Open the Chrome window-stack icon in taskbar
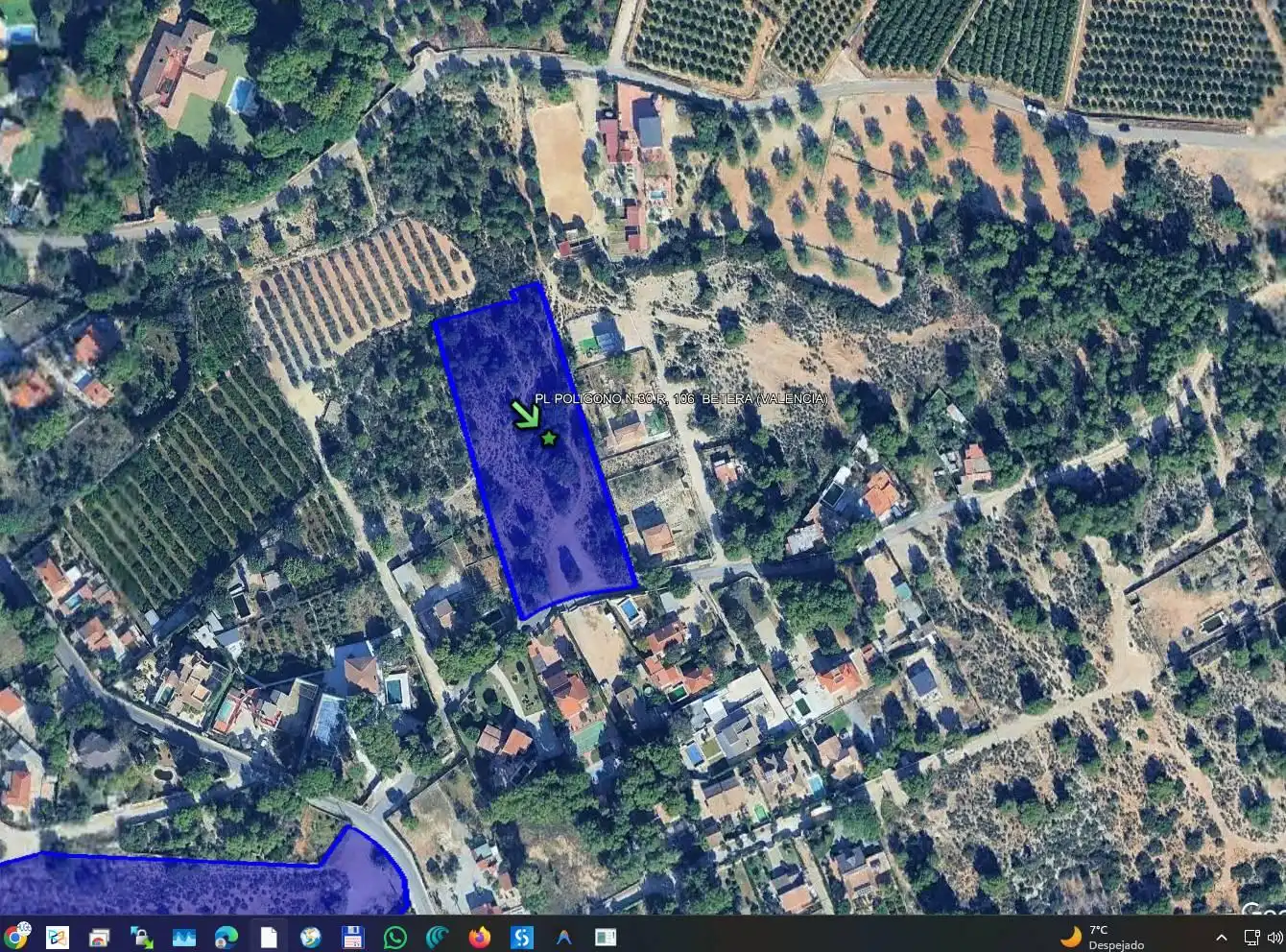Screen dimensions: 1286x952 click(x=99, y=937)
